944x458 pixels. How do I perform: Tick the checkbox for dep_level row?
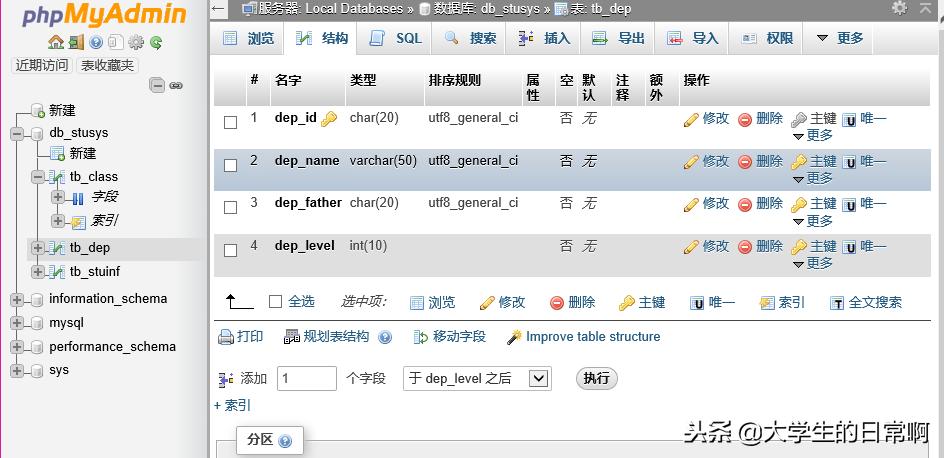231,250
